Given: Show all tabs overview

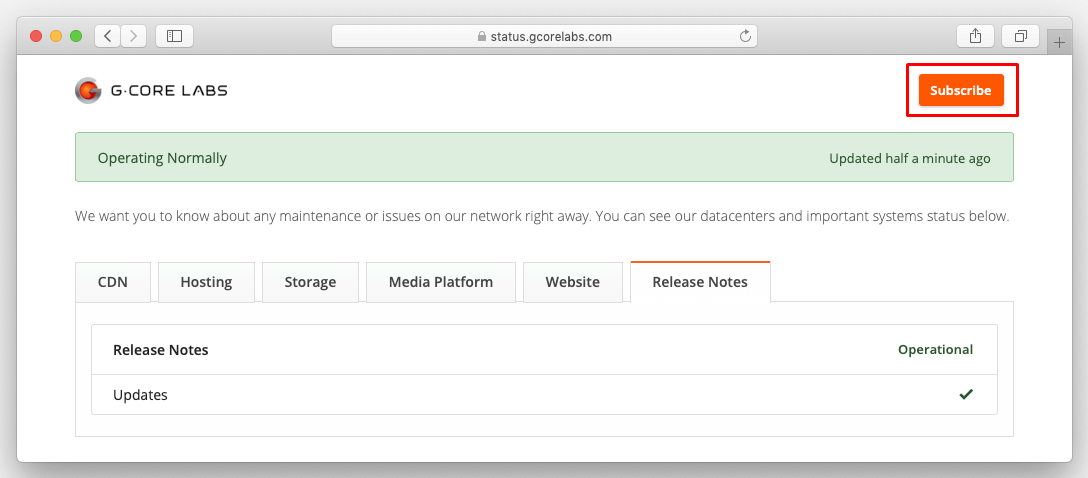Looking at the screenshot, I should 1021,36.
